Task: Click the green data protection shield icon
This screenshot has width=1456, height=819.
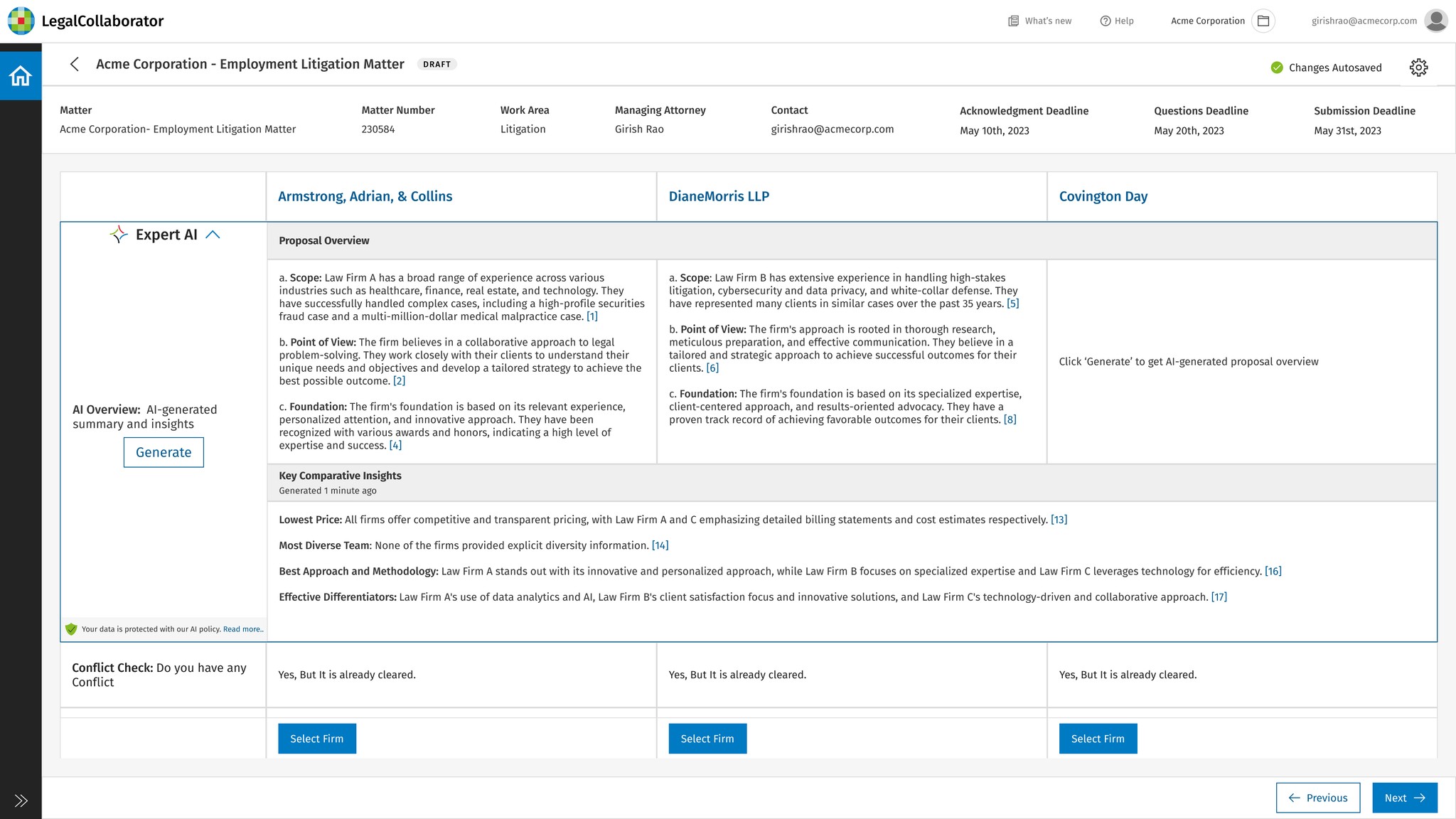Action: click(71, 629)
